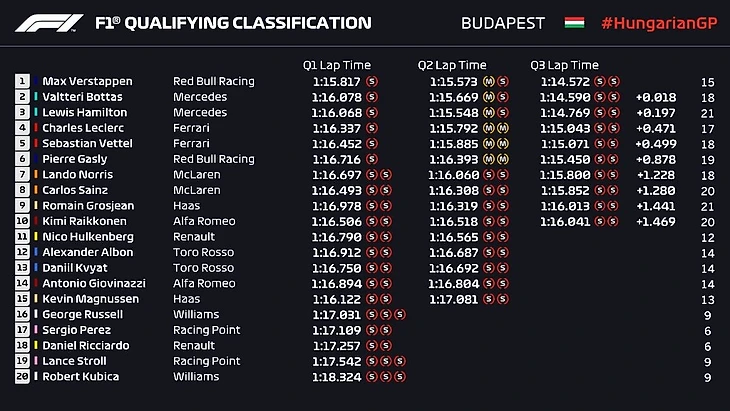Click soft tyre icon beside Hulkenberg's Q2 time
Image resolution: width=730 pixels, height=411 pixels.
pyautogui.click(x=490, y=237)
